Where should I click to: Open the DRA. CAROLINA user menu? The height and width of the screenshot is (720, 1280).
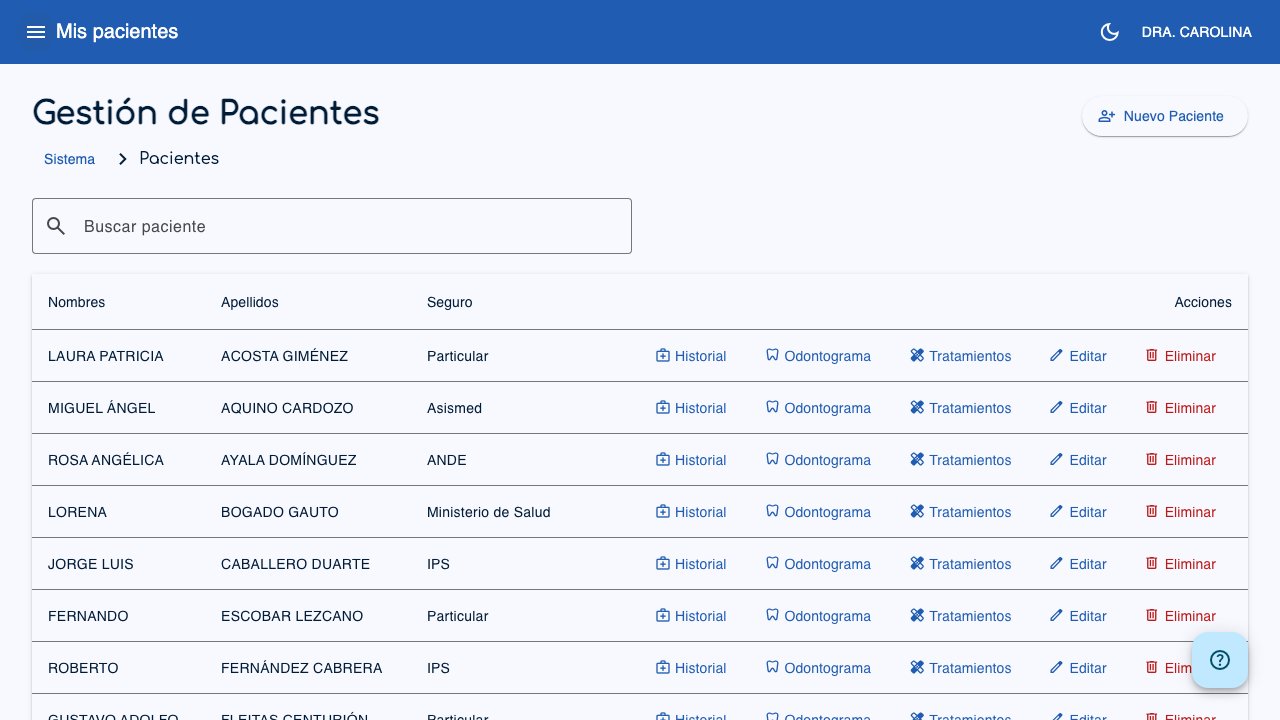(x=1196, y=32)
